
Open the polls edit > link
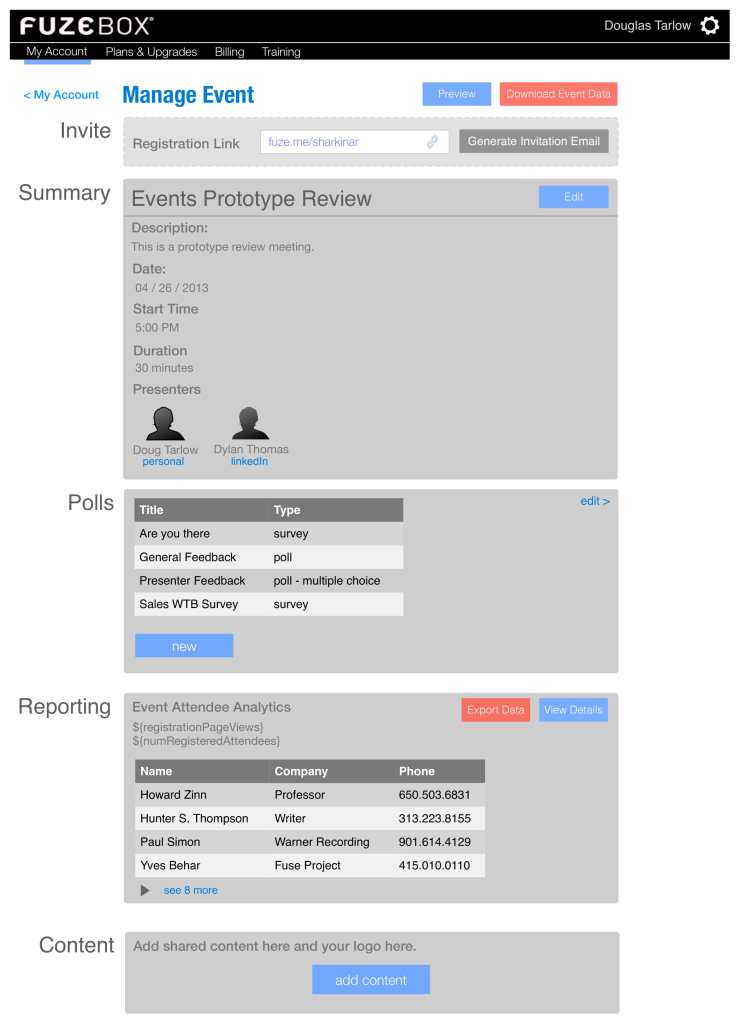594,501
